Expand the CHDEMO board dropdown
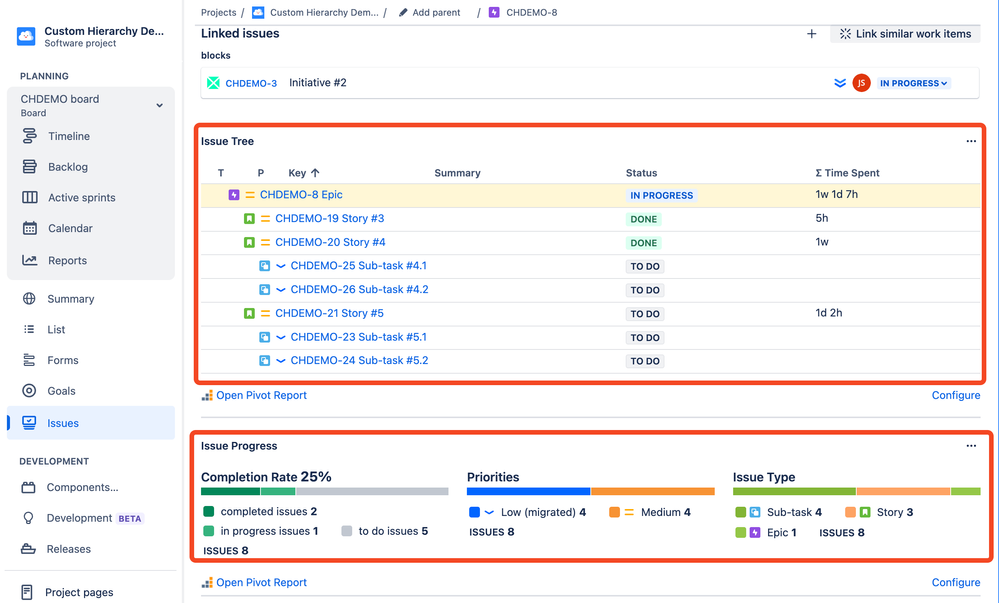Image resolution: width=999 pixels, height=603 pixels. click(159, 105)
